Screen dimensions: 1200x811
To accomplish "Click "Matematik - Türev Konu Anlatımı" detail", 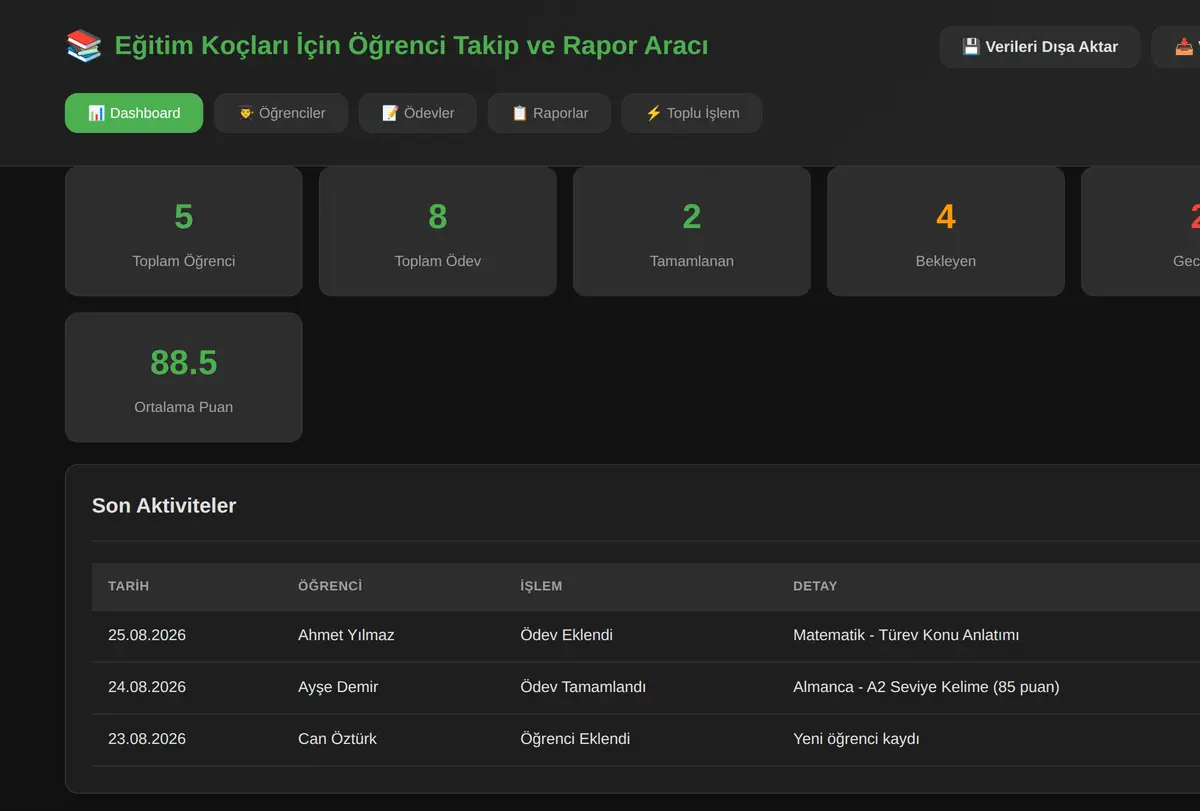I will [x=906, y=635].
